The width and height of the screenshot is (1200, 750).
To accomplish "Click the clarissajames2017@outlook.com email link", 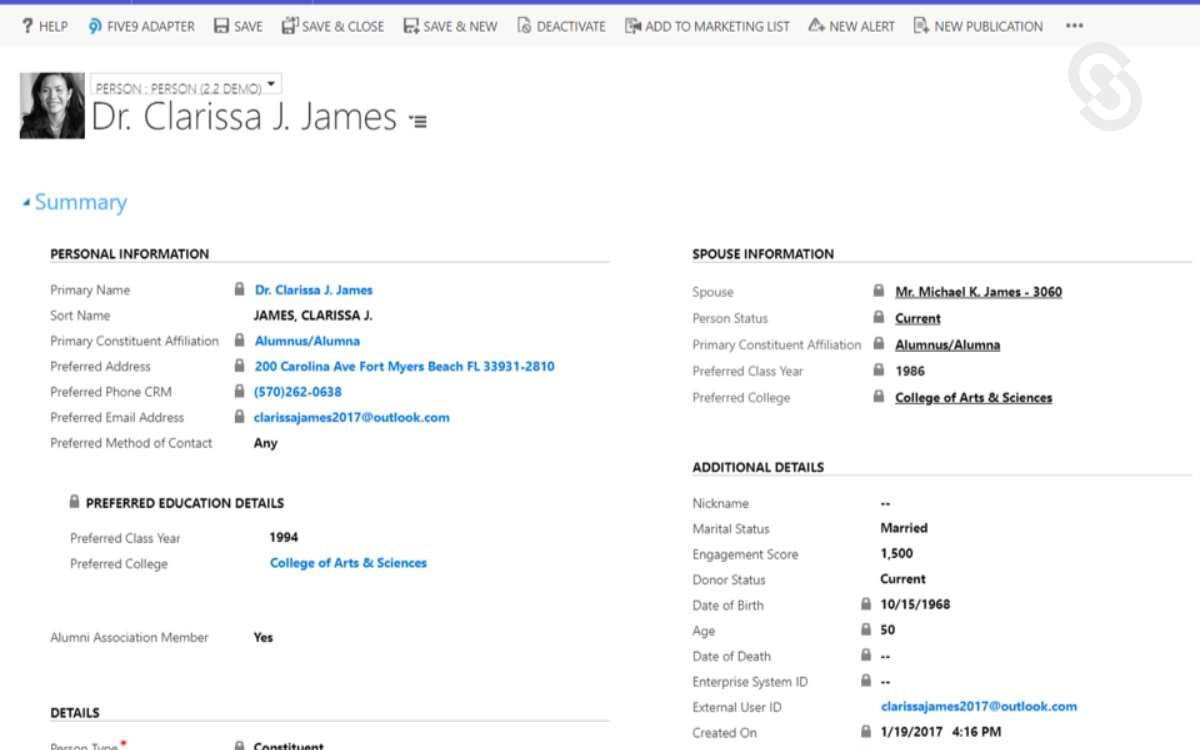I will click(352, 417).
